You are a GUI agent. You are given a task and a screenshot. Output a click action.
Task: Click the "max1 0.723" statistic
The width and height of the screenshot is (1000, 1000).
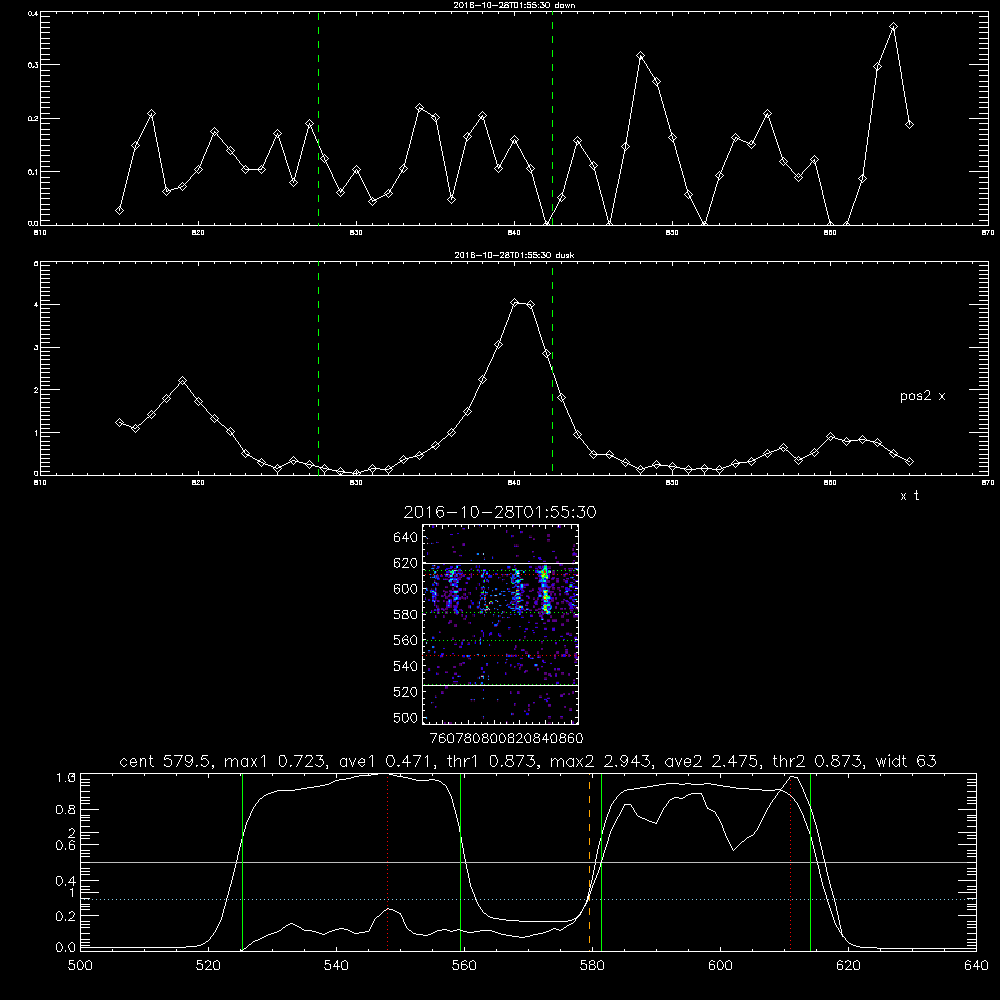tap(275, 761)
